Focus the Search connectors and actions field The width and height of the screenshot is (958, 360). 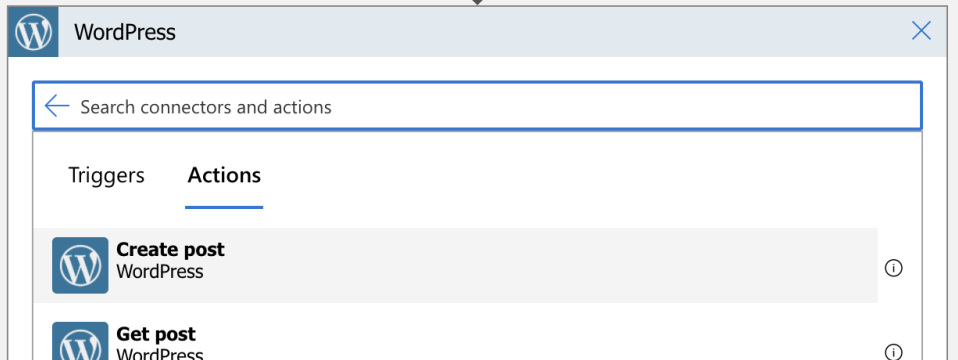(477, 106)
